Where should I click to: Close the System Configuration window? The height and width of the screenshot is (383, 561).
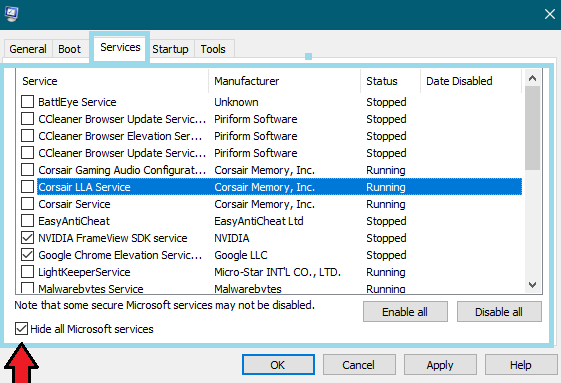(x=550, y=14)
